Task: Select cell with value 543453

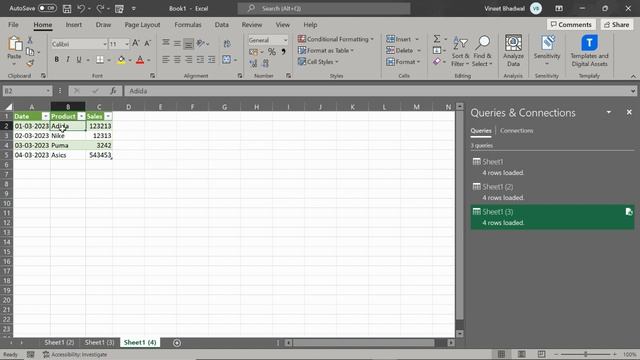Action: pyautogui.click(x=99, y=155)
